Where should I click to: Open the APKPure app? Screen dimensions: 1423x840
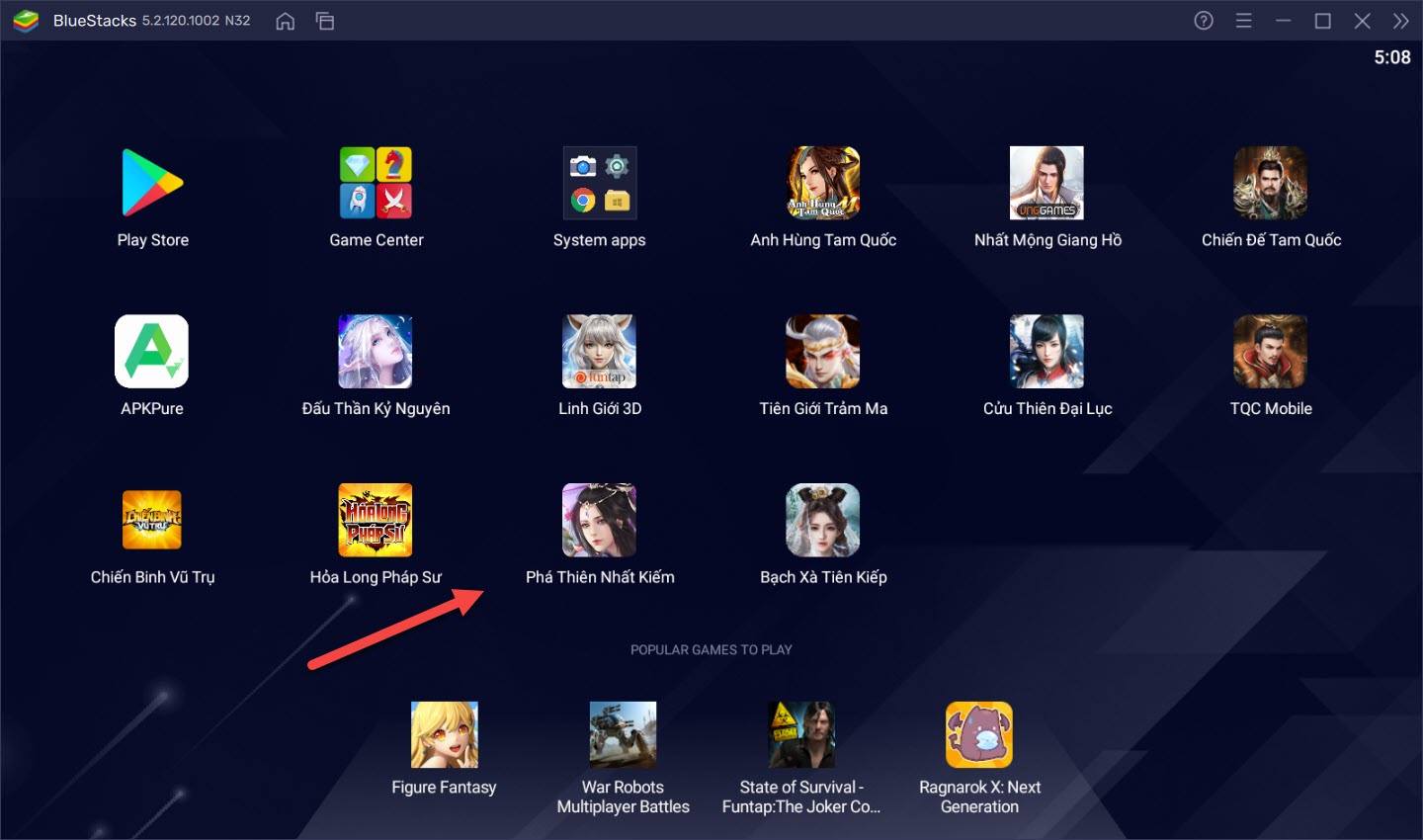[152, 351]
